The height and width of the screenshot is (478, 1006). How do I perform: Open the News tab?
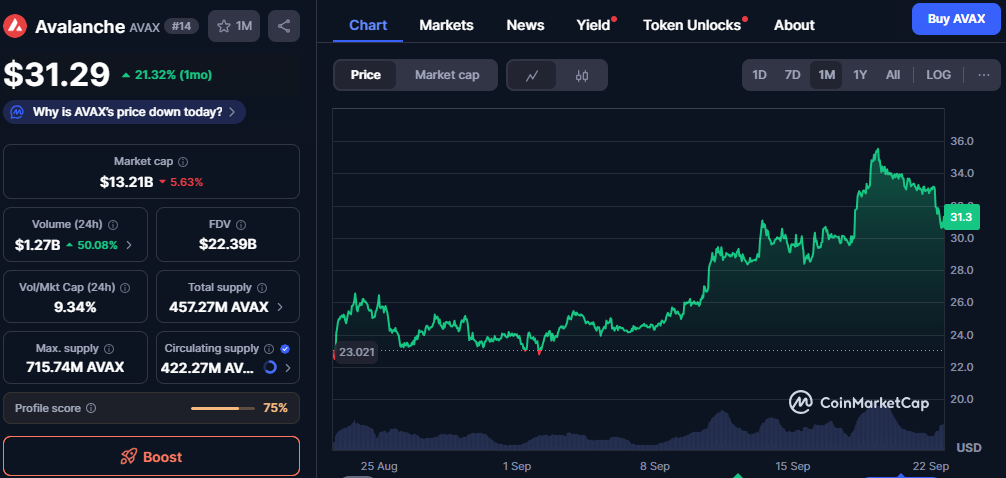525,25
